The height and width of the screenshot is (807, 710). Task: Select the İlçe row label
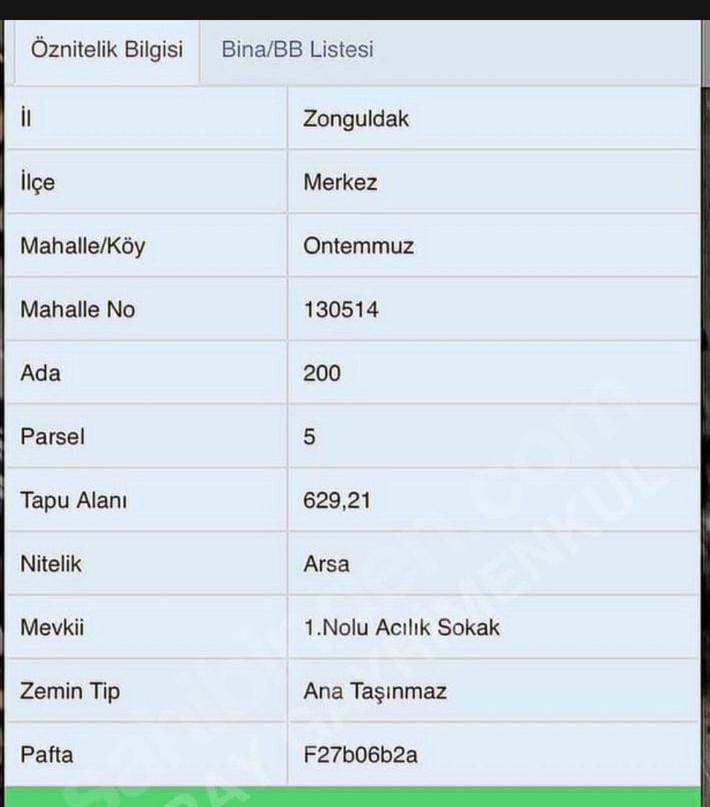tap(37, 182)
